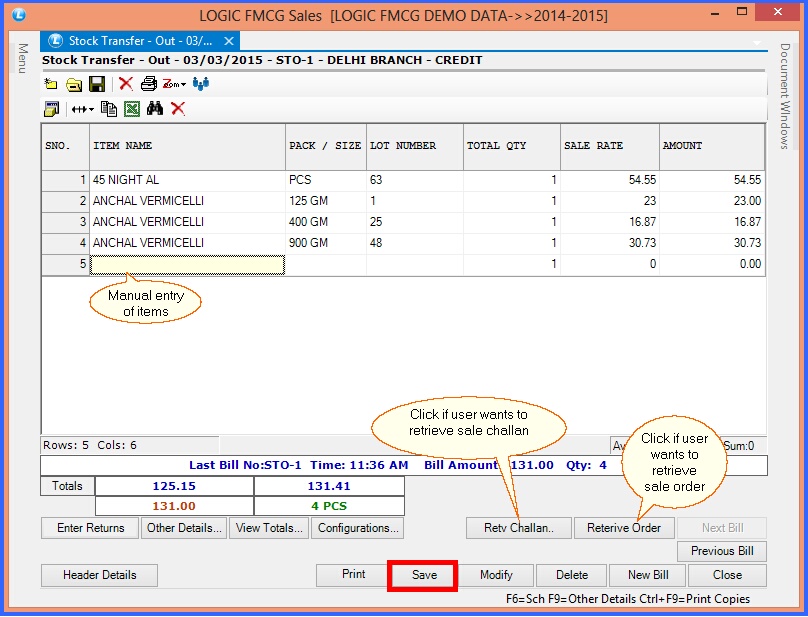
Task: Click the 125 GM pack size cell
Action: coord(326,201)
